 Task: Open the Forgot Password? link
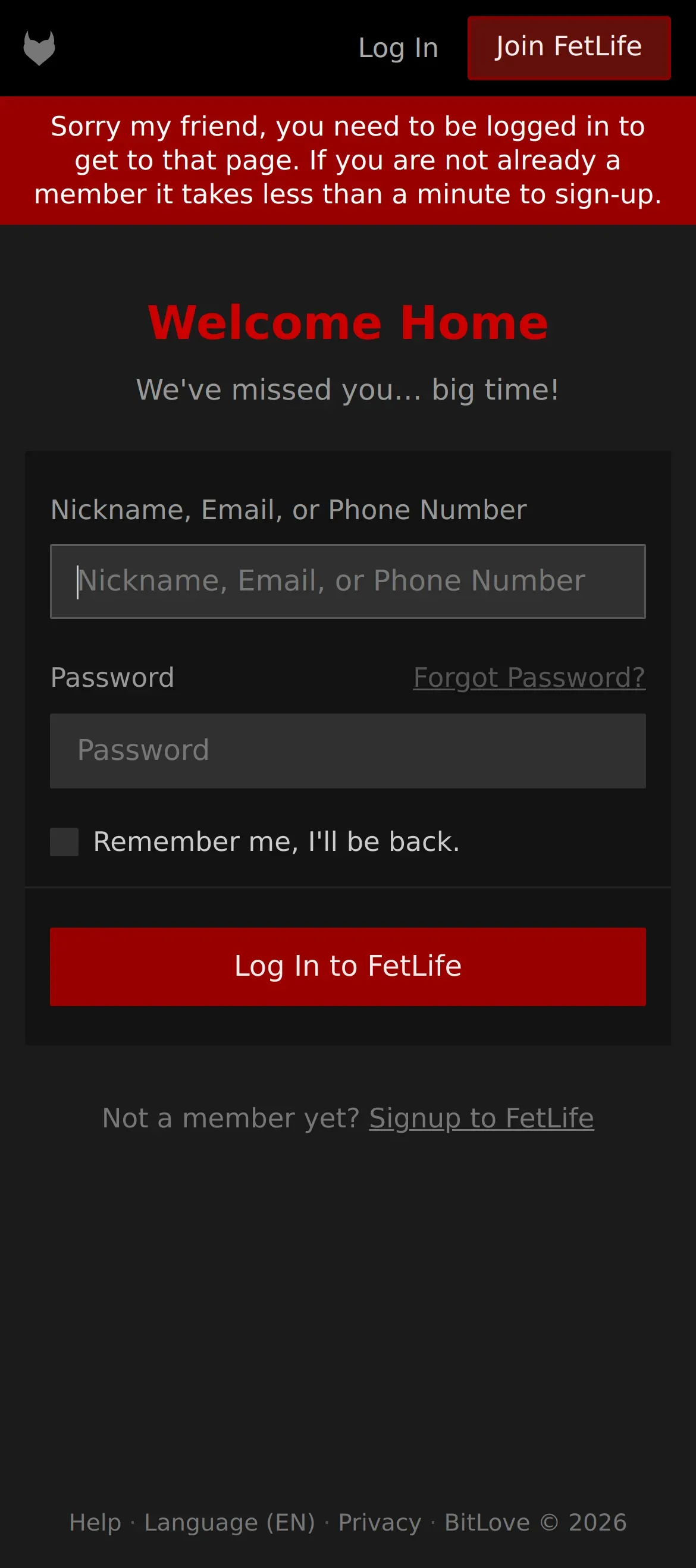(x=529, y=677)
